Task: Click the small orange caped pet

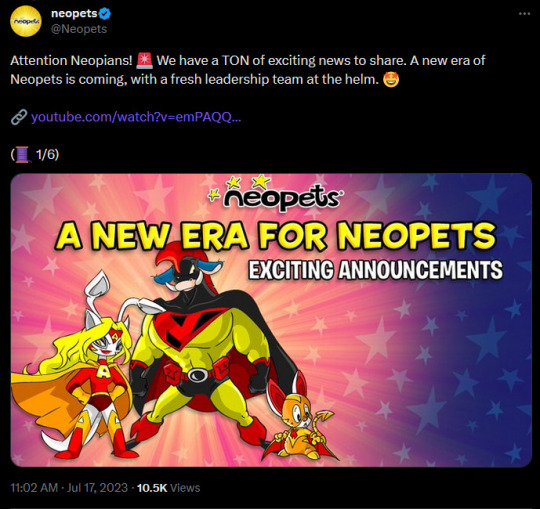Action: 301,420
